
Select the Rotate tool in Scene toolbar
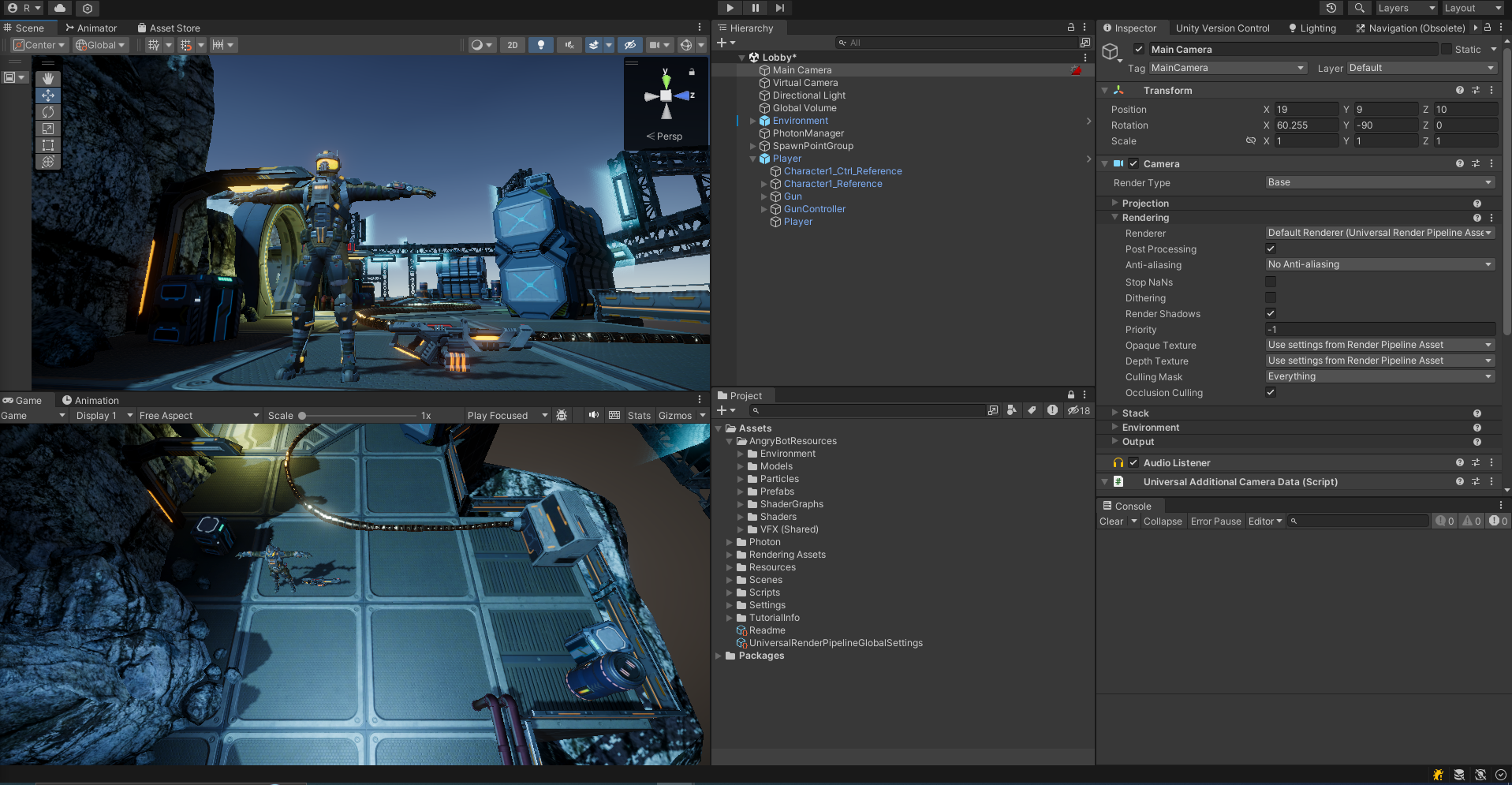tap(48, 112)
